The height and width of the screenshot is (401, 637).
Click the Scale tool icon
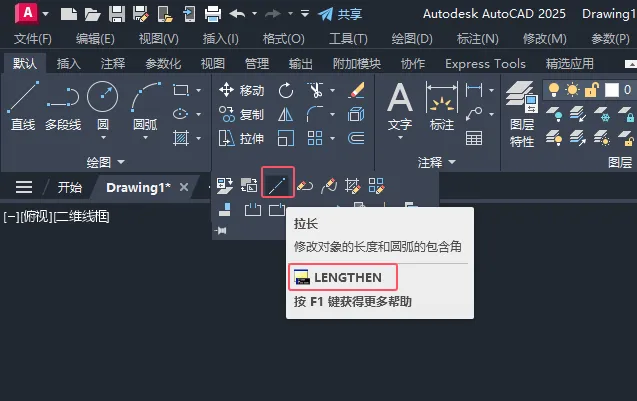tap(286, 139)
